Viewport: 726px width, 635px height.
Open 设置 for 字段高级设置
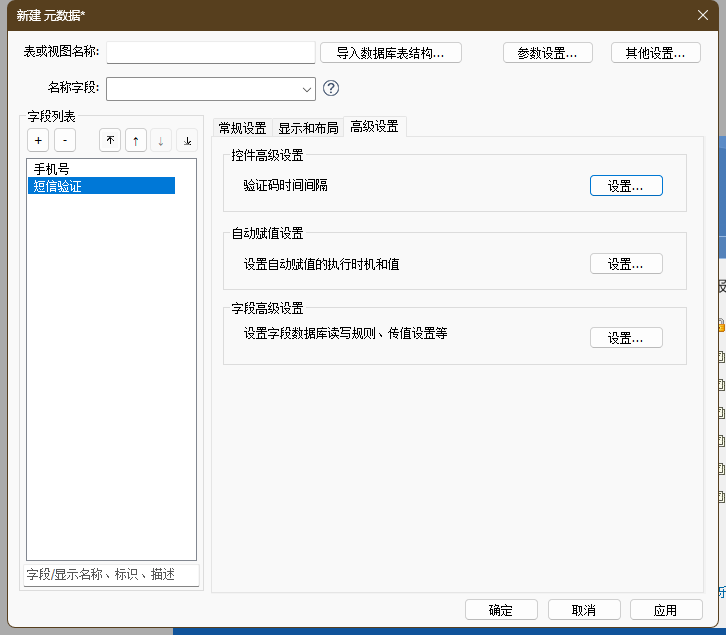[x=626, y=338]
